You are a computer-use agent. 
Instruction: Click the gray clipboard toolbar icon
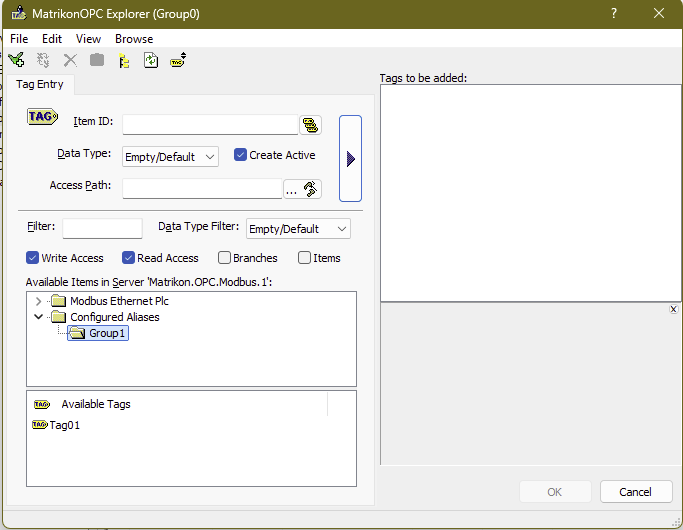click(x=97, y=60)
